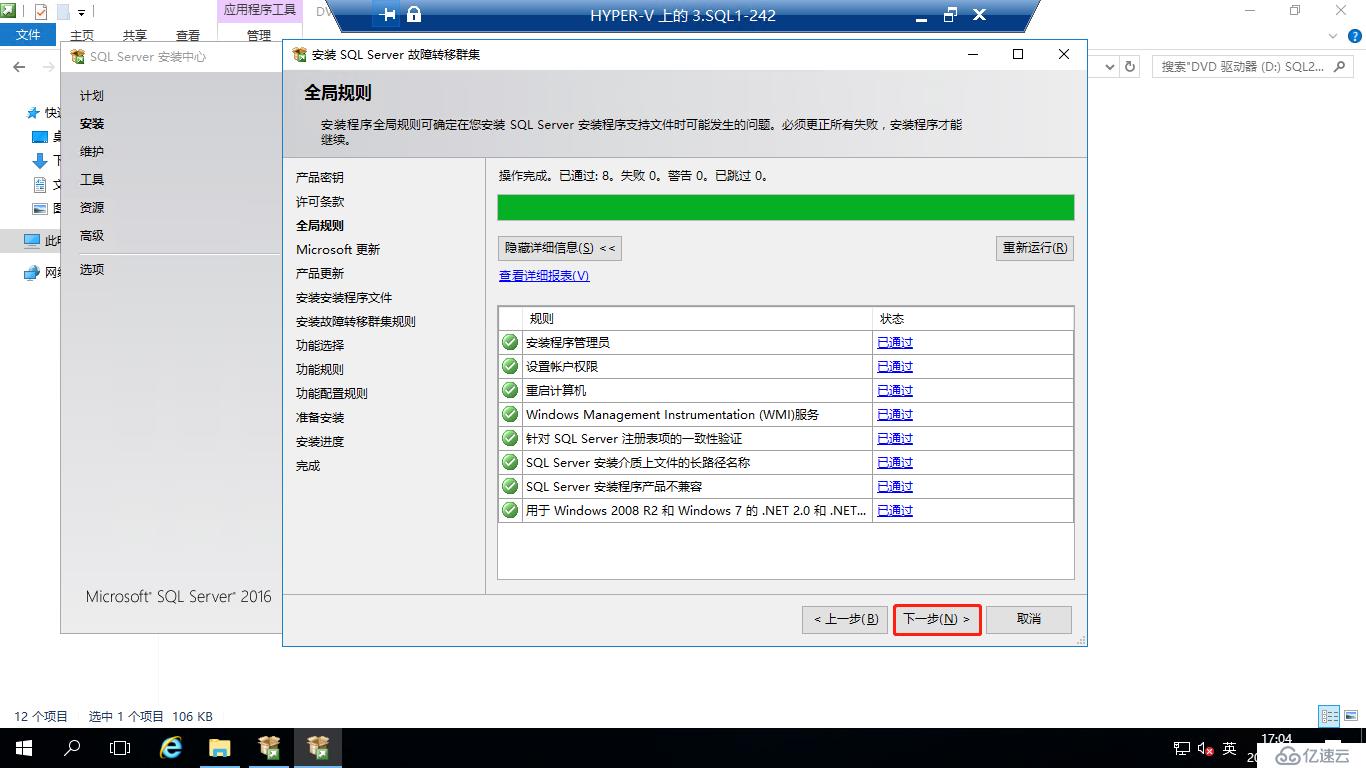Open 已通过 link for 注册表项的一致性验证
Viewport: 1366px width, 768px height.
point(895,438)
